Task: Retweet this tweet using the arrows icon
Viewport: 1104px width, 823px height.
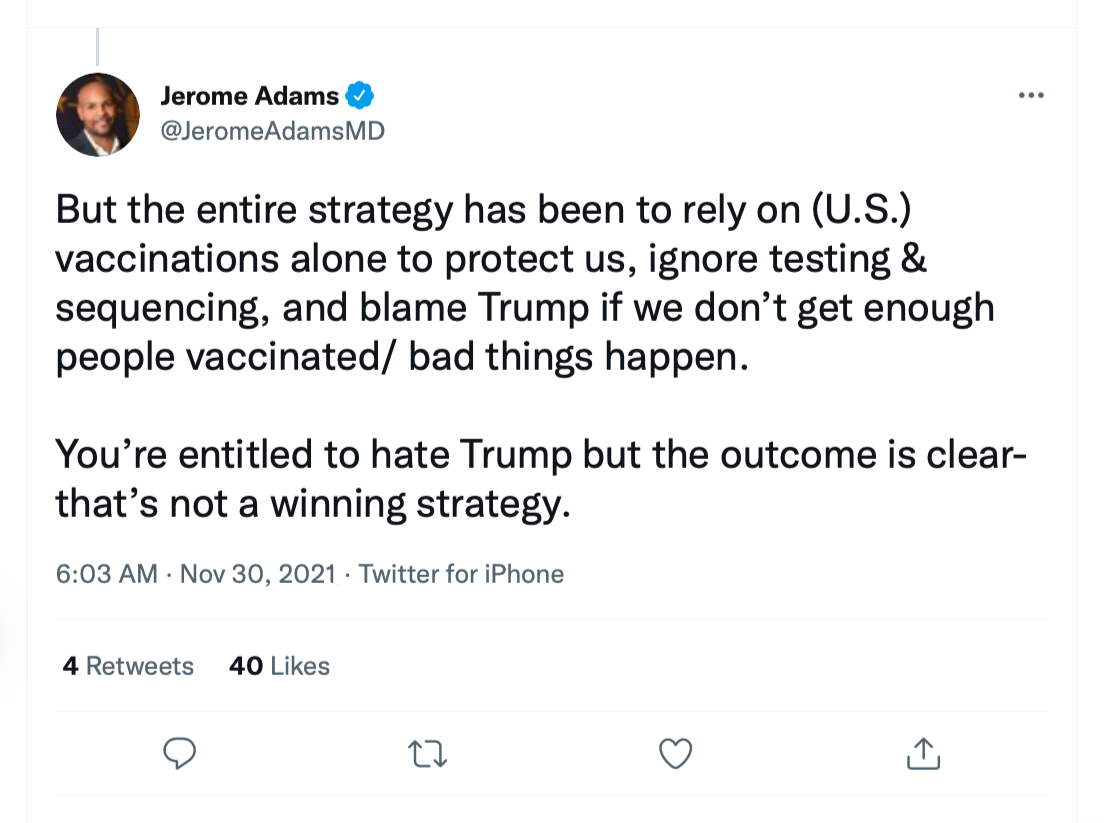Action: click(428, 754)
